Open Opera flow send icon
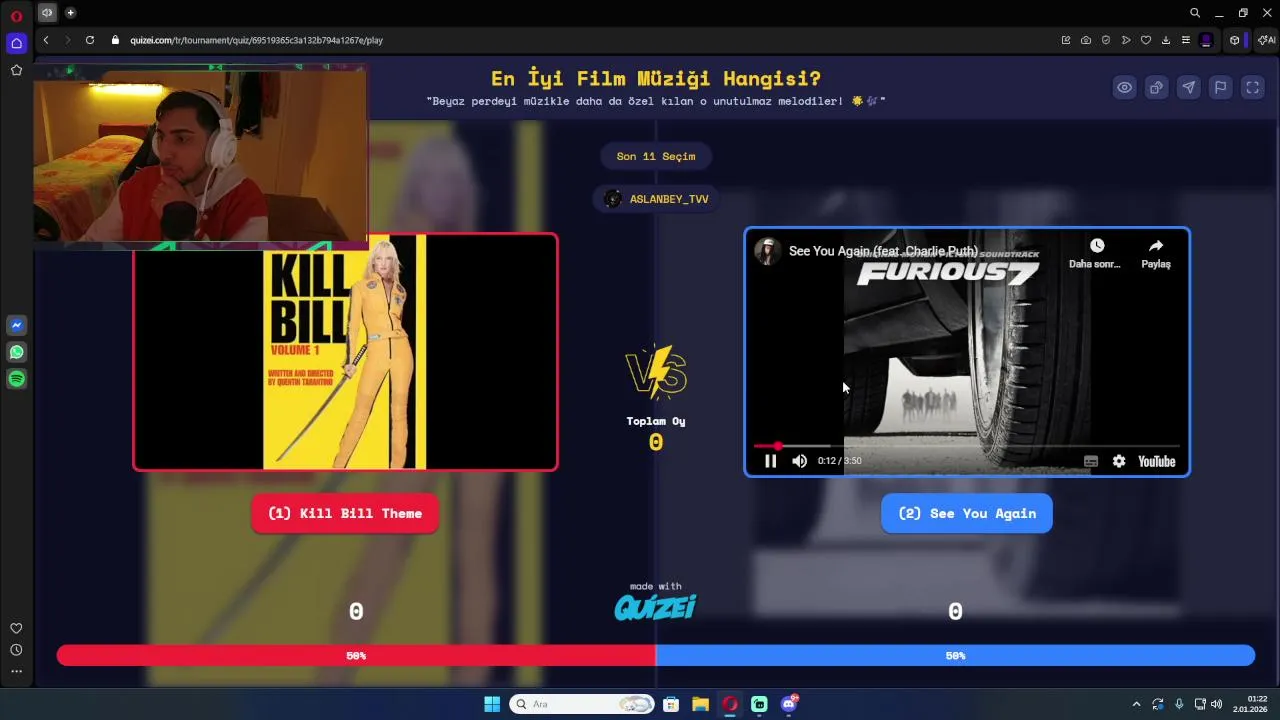 (x=1126, y=40)
